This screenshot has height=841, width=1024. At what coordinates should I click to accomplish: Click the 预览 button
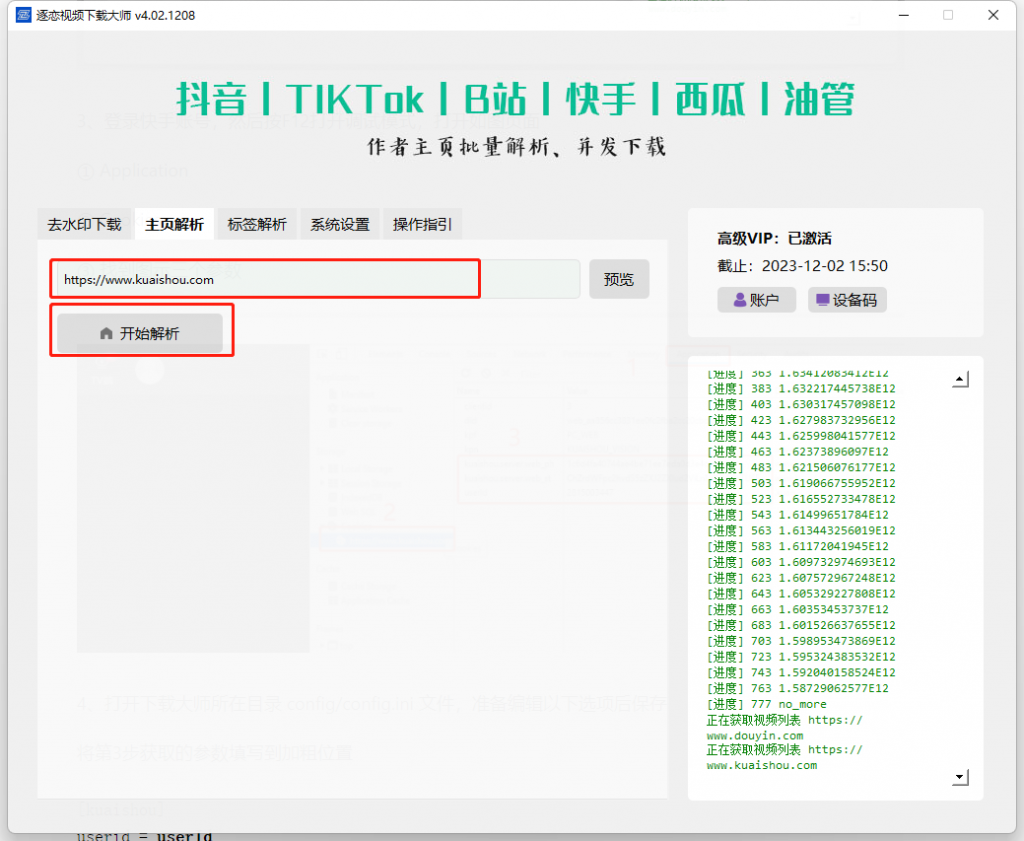tap(619, 279)
